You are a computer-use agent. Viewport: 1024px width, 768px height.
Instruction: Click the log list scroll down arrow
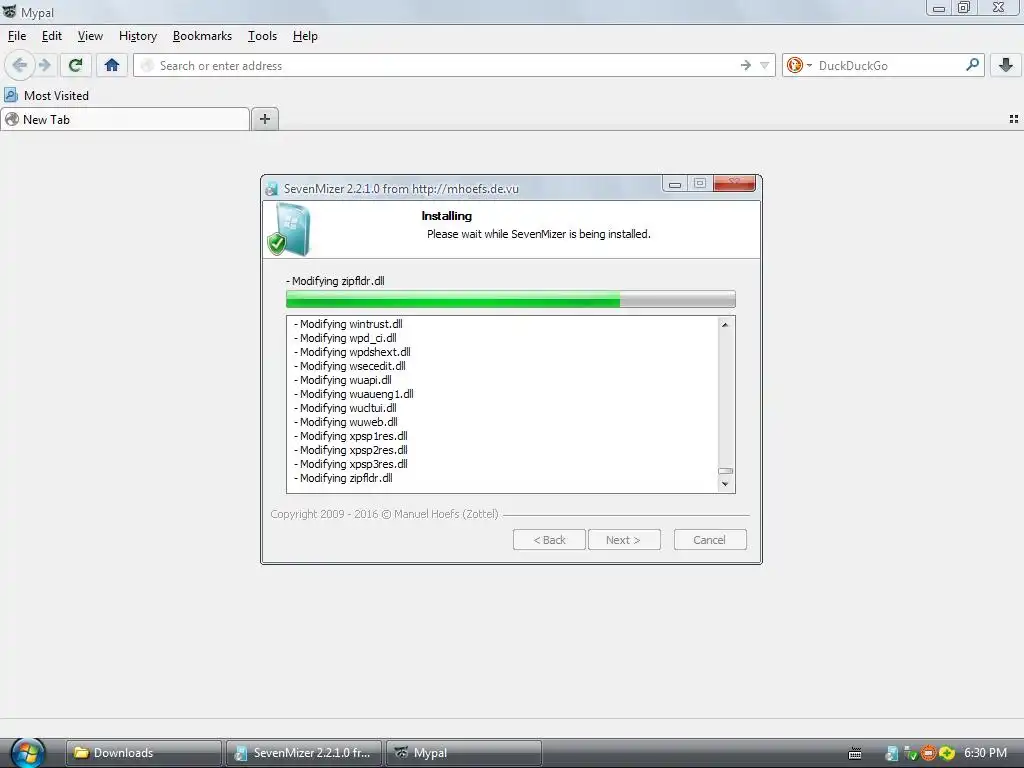pos(725,484)
